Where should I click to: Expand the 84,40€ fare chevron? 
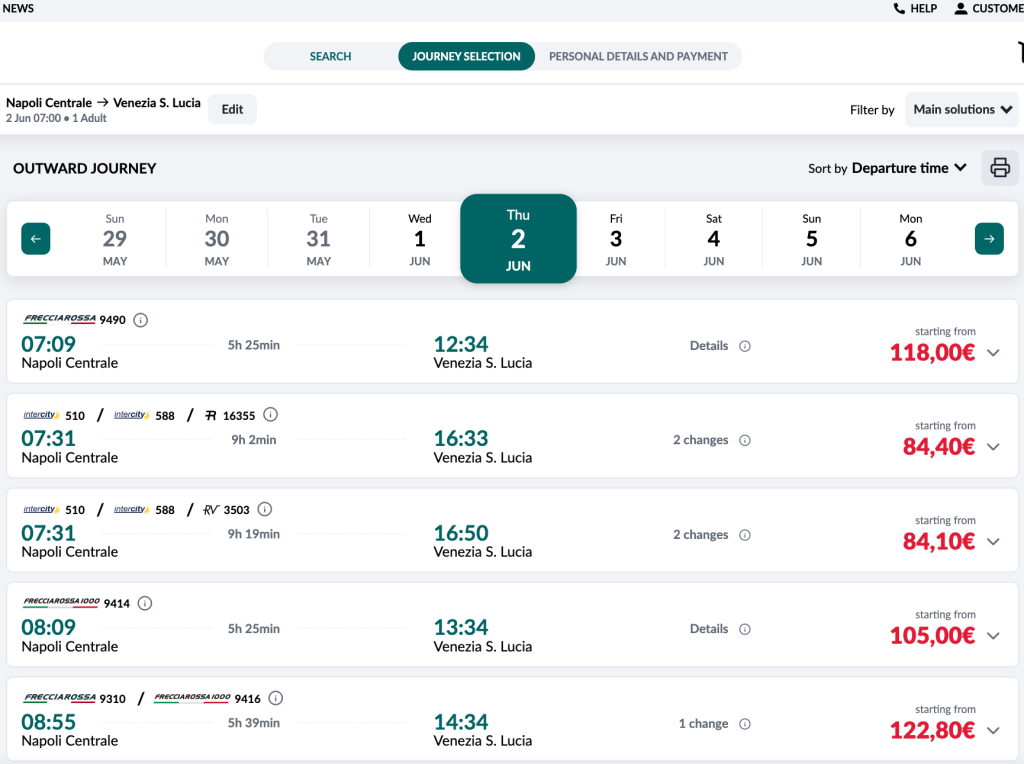[993, 447]
